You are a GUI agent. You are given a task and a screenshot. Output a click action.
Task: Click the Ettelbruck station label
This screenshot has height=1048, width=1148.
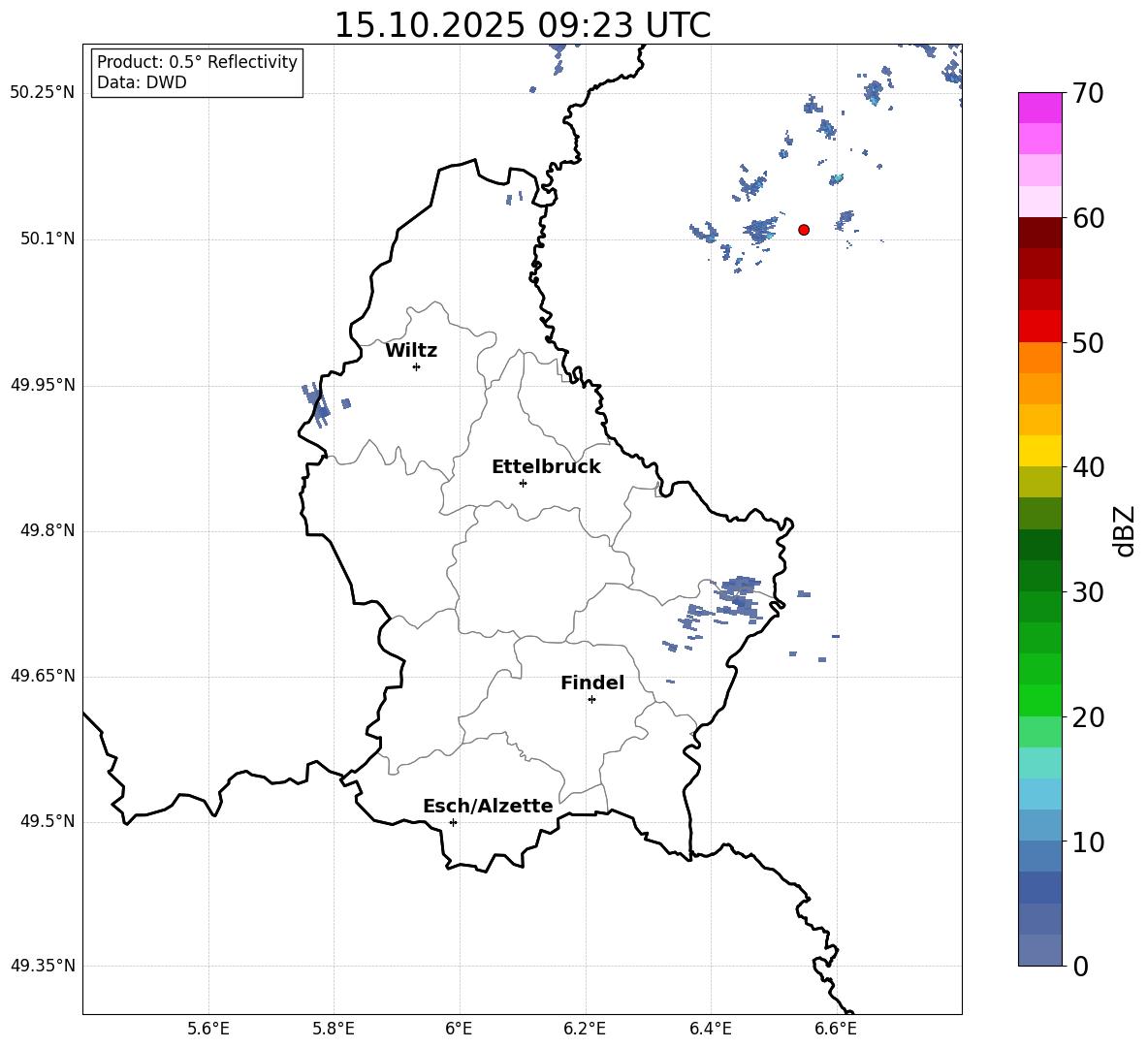(x=546, y=467)
